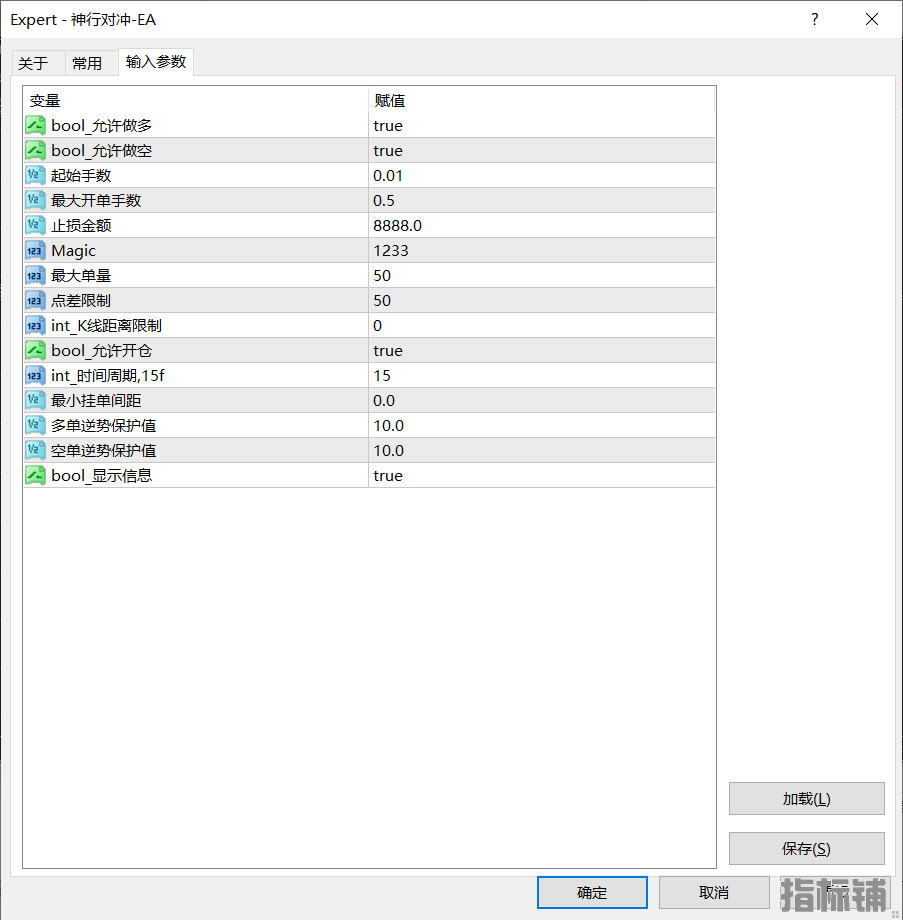
Task: Click the 点差限制 integer type icon
Action: click(35, 300)
